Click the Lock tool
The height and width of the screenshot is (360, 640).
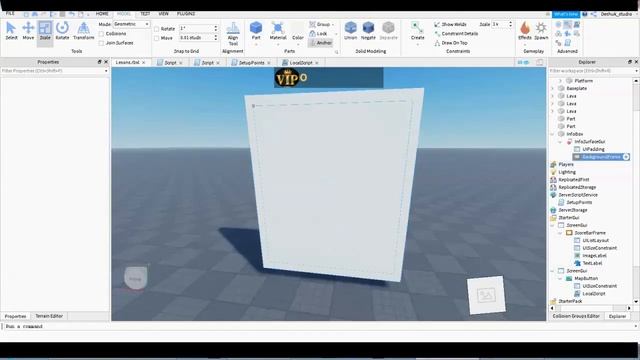318,33
